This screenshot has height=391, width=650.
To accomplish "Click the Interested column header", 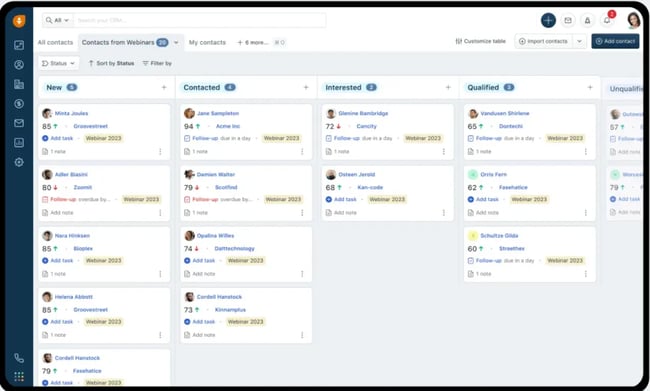I will [343, 87].
